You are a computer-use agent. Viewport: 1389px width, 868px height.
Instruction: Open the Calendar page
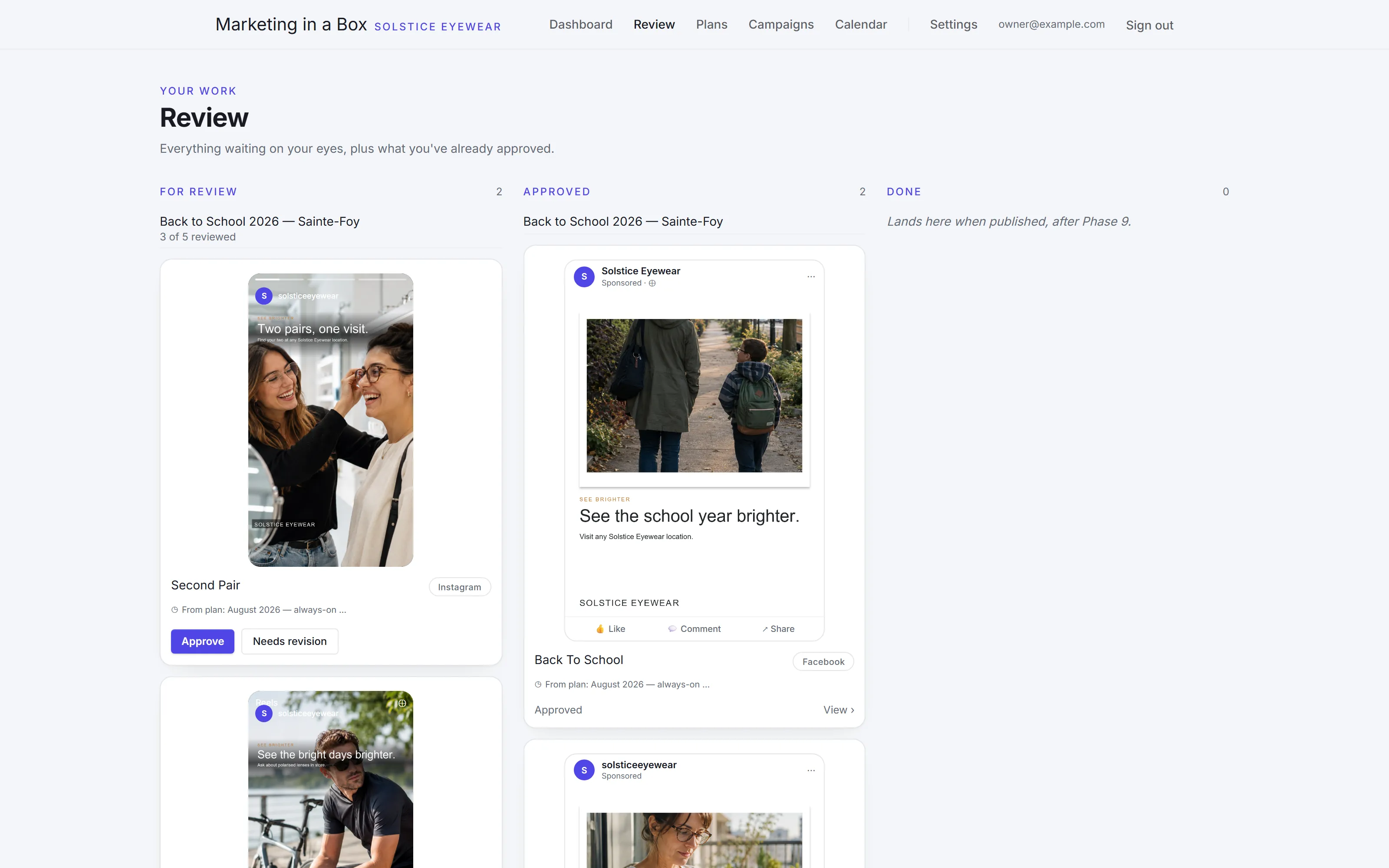pos(860,25)
